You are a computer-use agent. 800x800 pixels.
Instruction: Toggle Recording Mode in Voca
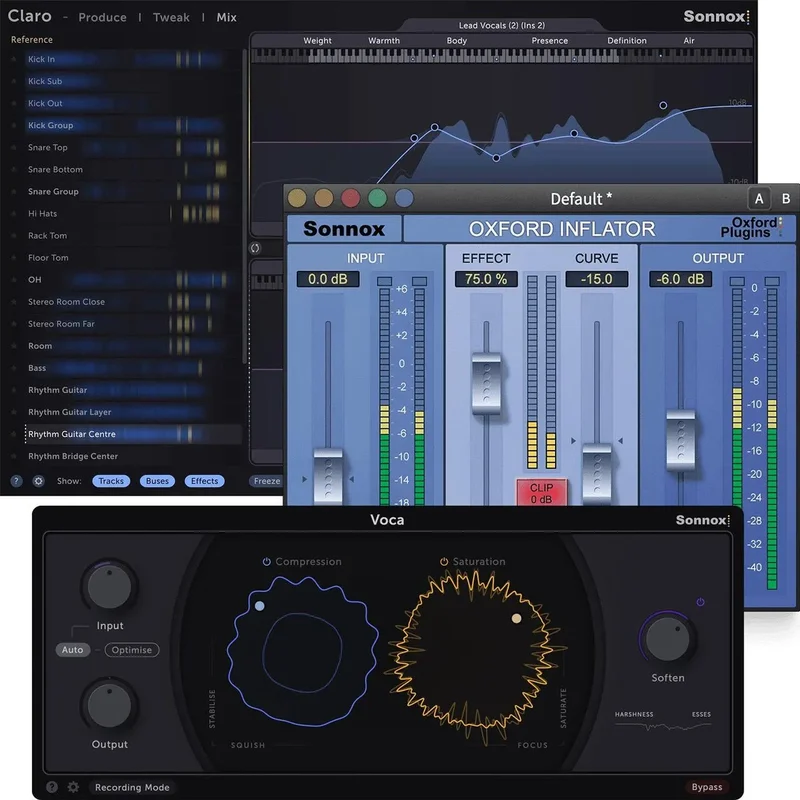(132, 787)
